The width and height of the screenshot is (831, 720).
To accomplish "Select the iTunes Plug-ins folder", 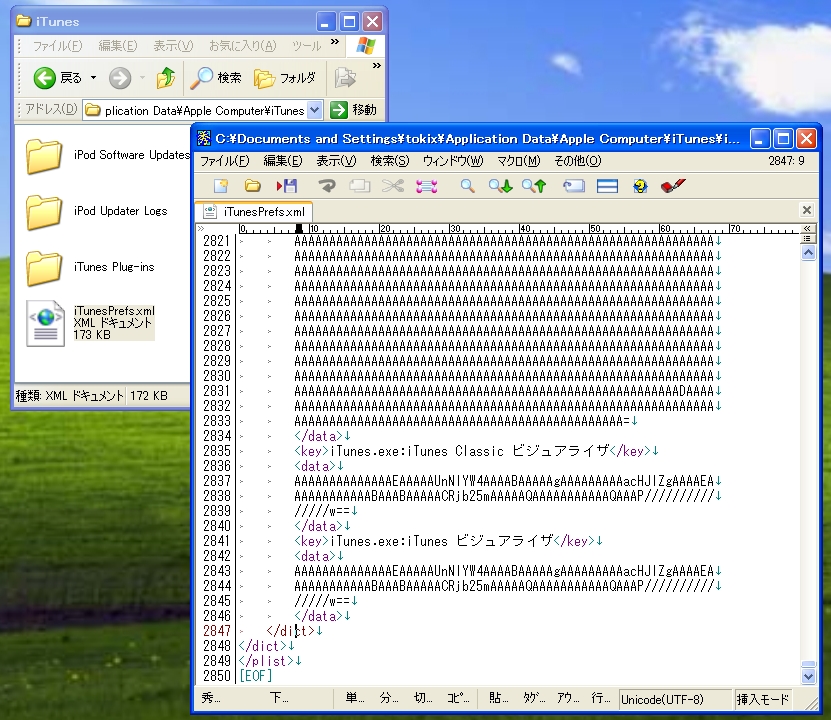I will [90, 268].
